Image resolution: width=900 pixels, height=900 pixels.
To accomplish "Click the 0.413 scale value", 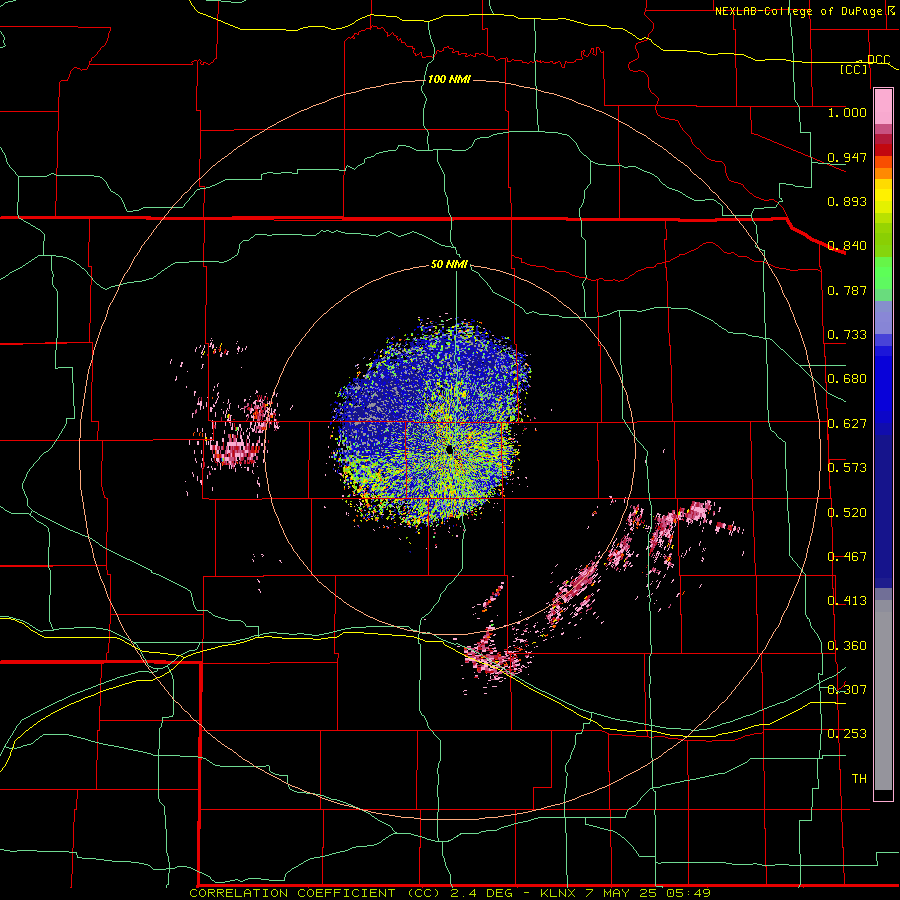I will [x=847, y=601].
